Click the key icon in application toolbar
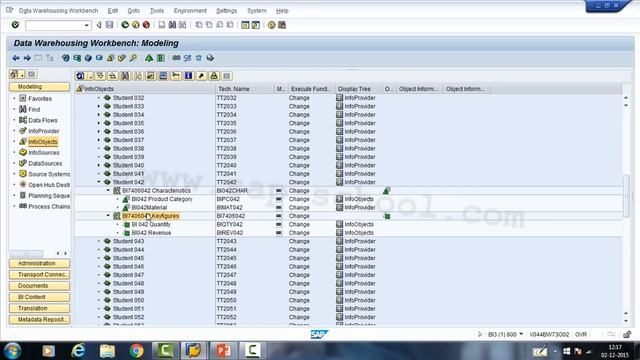The image size is (640, 360). tap(133, 58)
